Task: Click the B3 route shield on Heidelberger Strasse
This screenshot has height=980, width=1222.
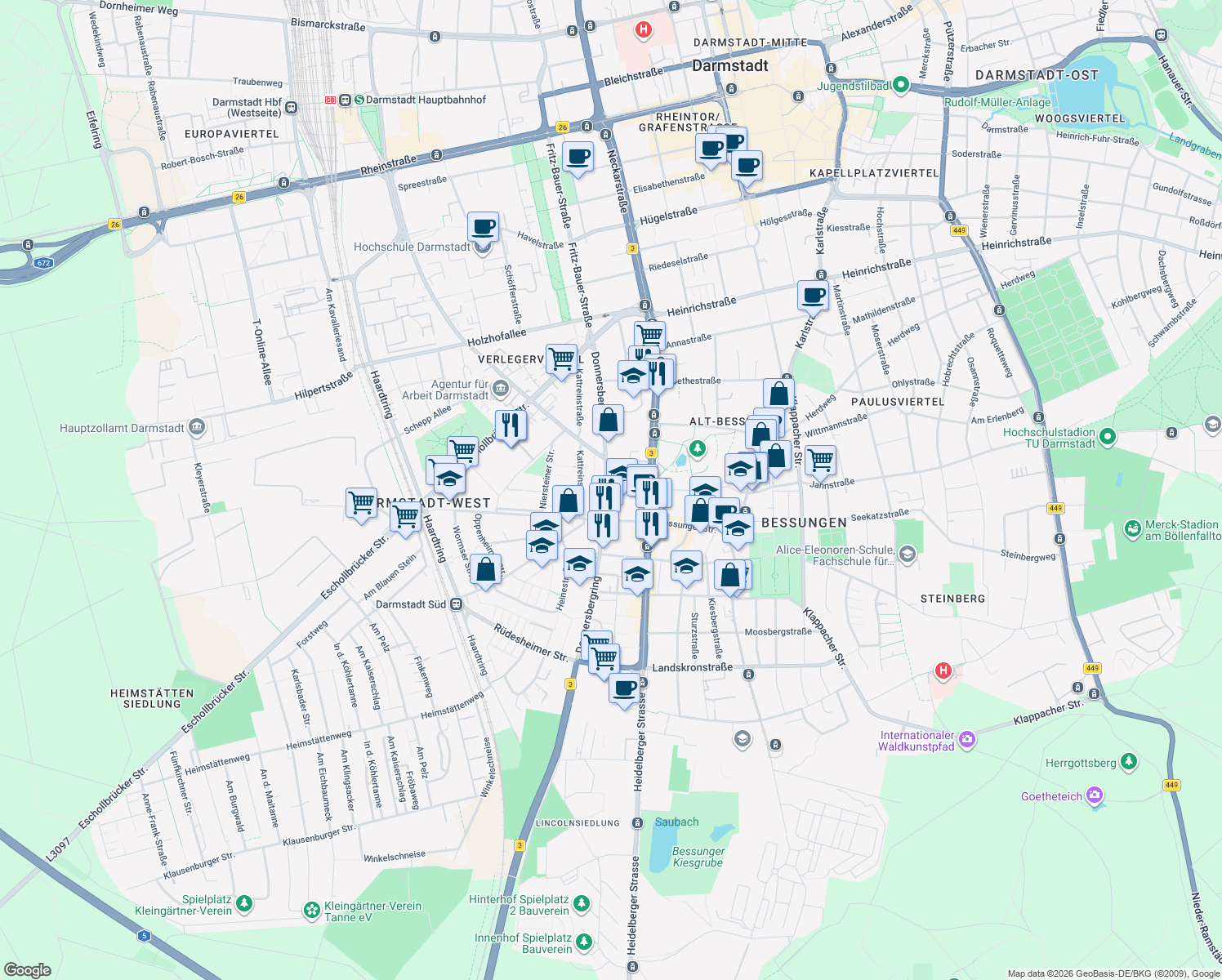Action: click(x=569, y=684)
